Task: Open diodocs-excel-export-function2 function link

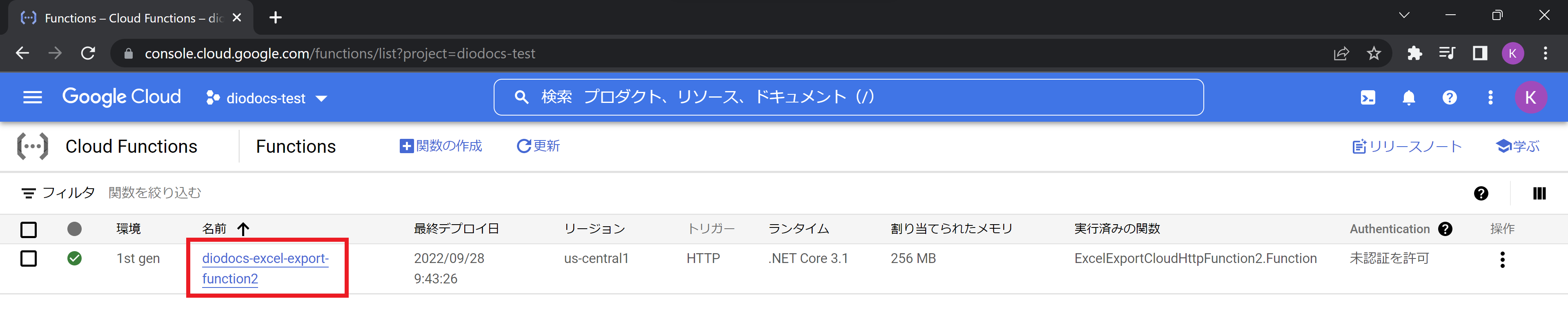Action: click(x=265, y=268)
